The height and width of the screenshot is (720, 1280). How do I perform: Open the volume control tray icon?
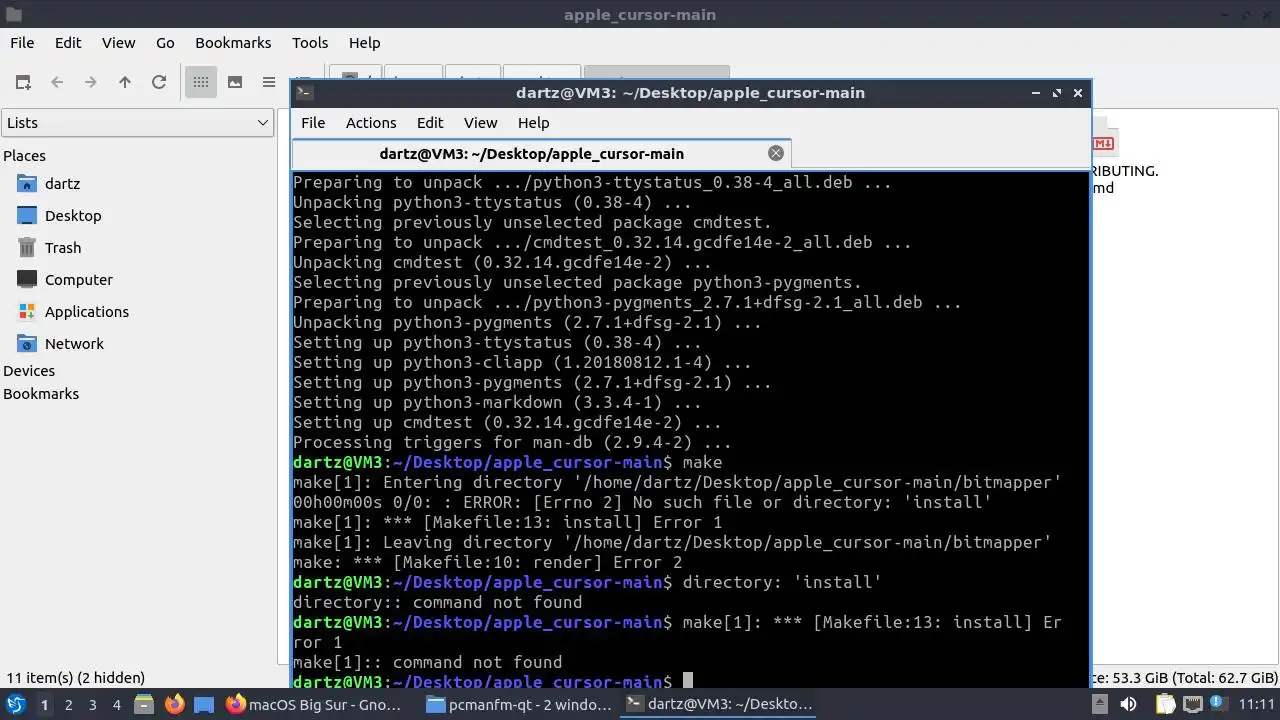tap(1128, 705)
